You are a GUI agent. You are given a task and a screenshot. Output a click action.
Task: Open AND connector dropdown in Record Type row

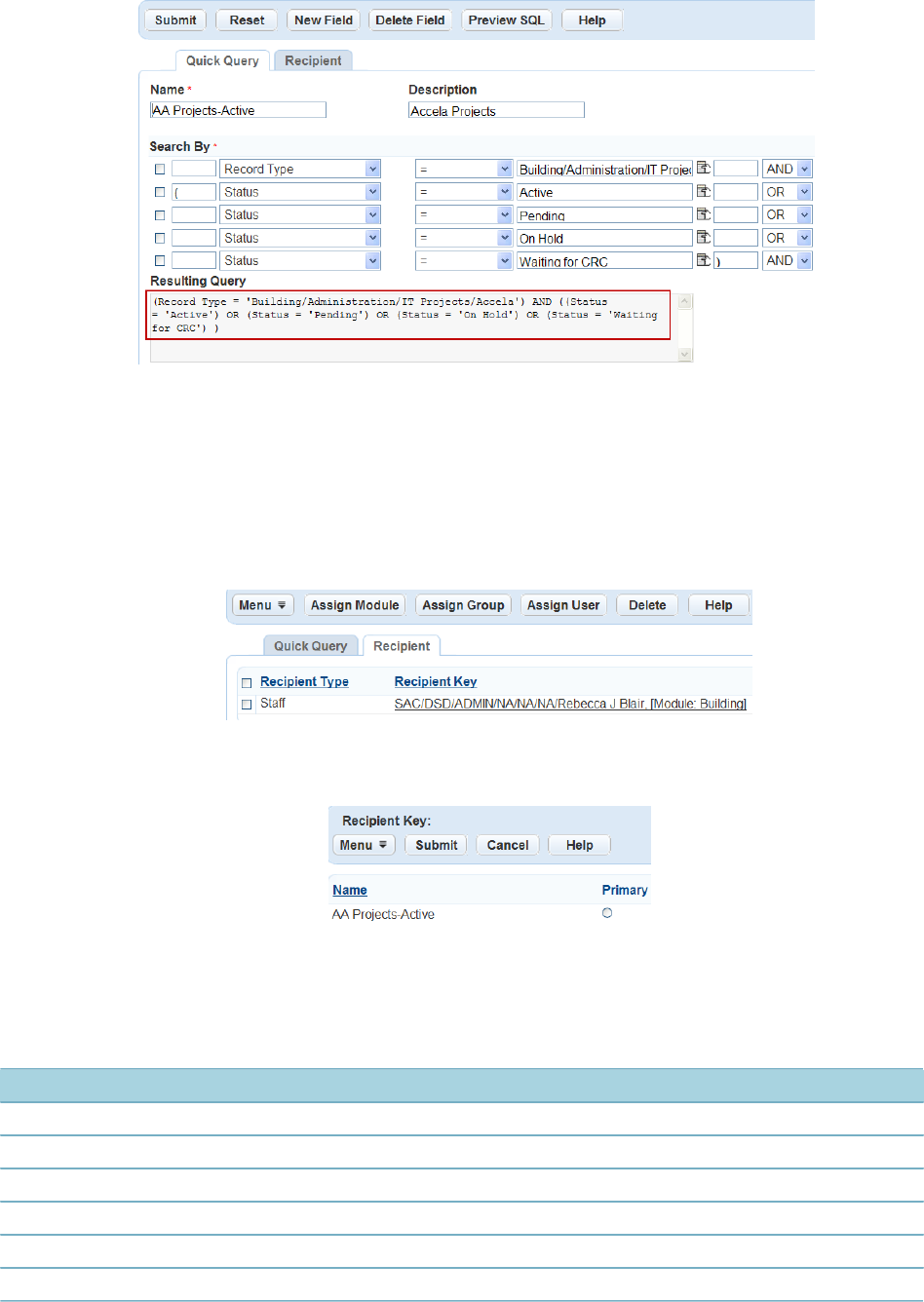point(804,169)
